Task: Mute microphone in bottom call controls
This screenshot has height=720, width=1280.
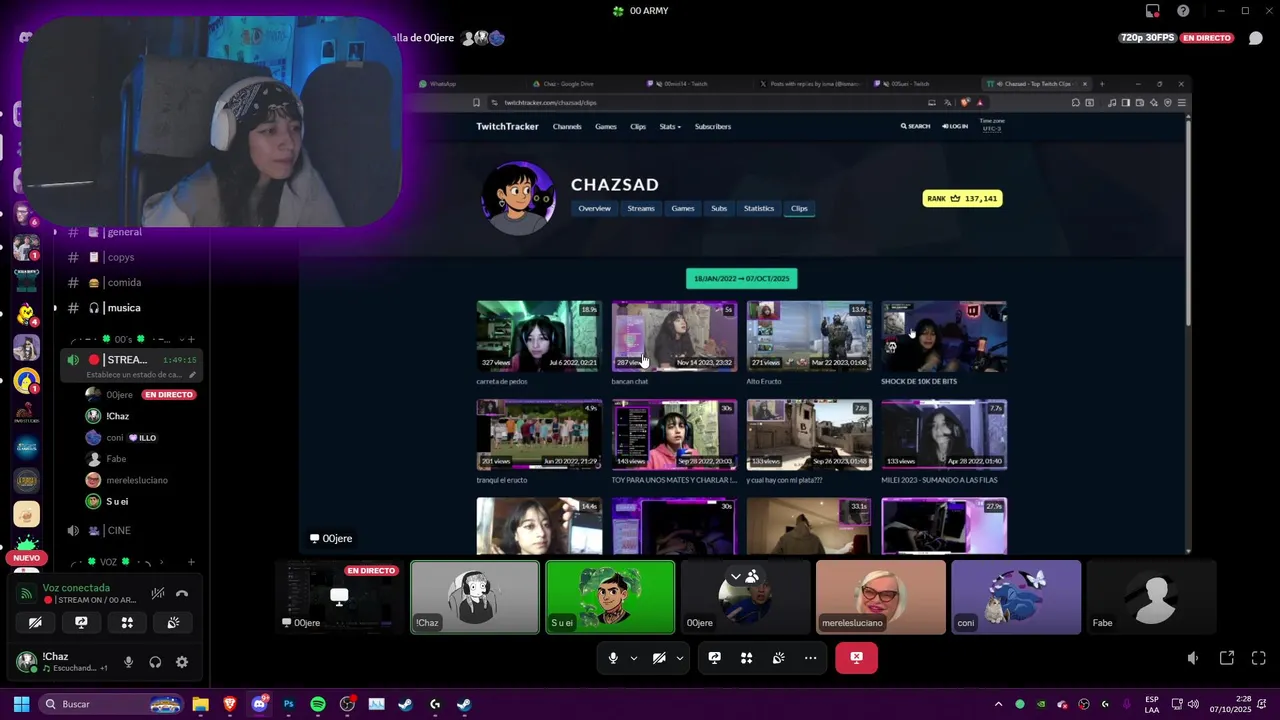Action: tap(613, 658)
